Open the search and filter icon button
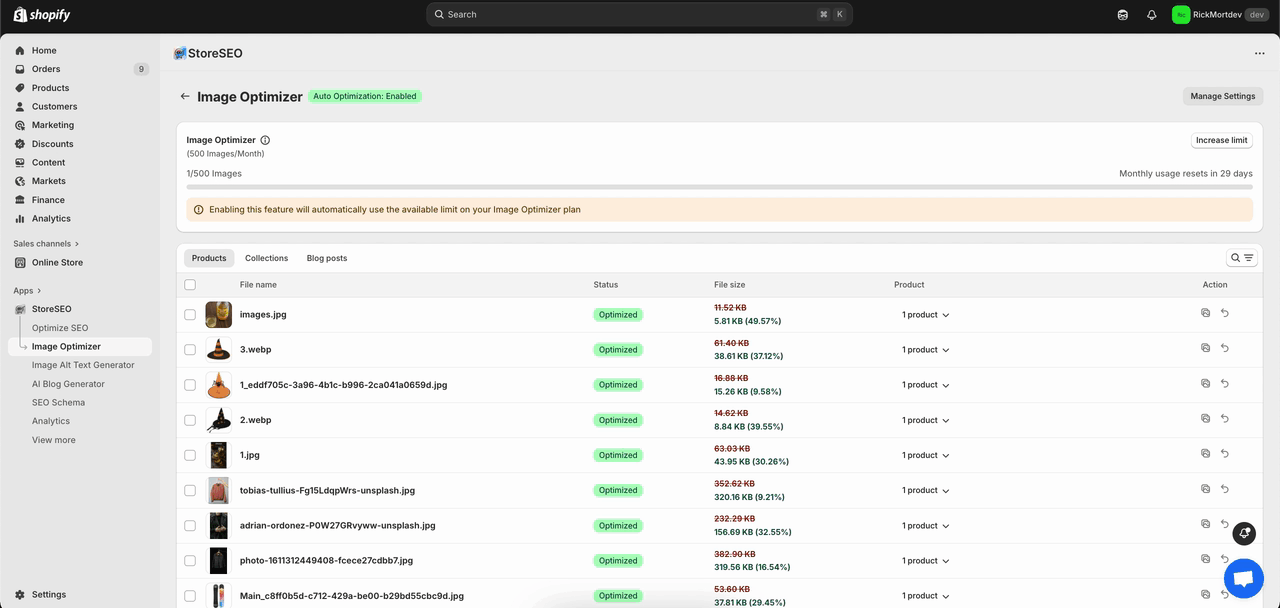The height and width of the screenshot is (608, 1280). [1241, 258]
